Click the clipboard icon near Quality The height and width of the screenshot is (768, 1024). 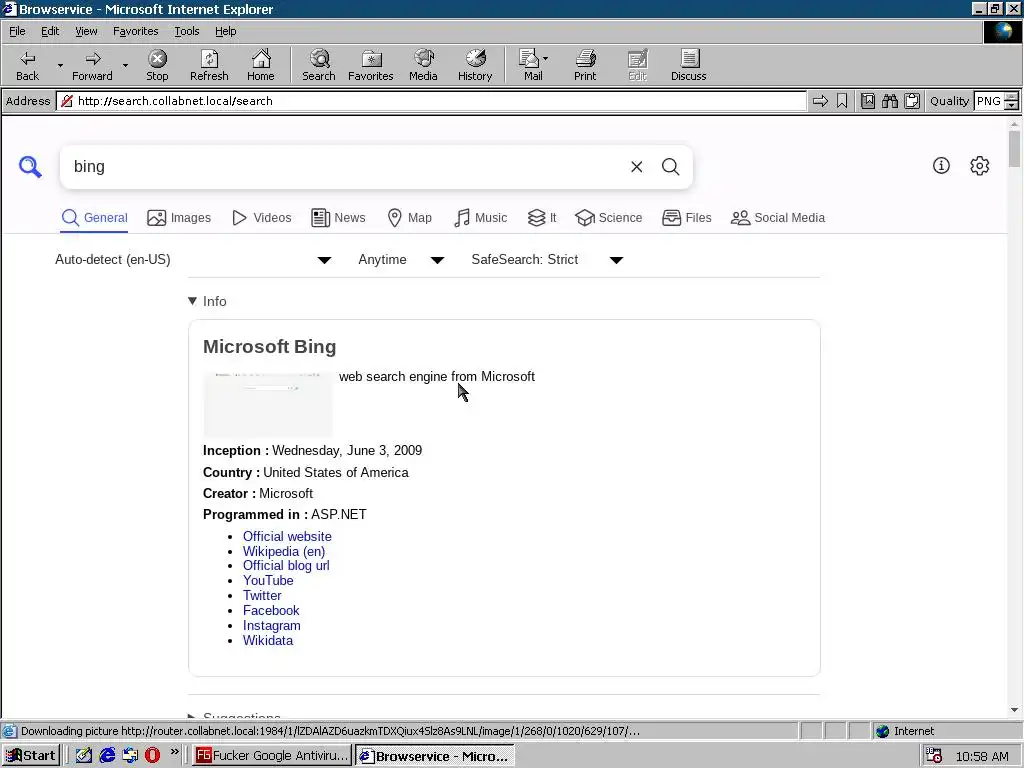tap(912, 101)
